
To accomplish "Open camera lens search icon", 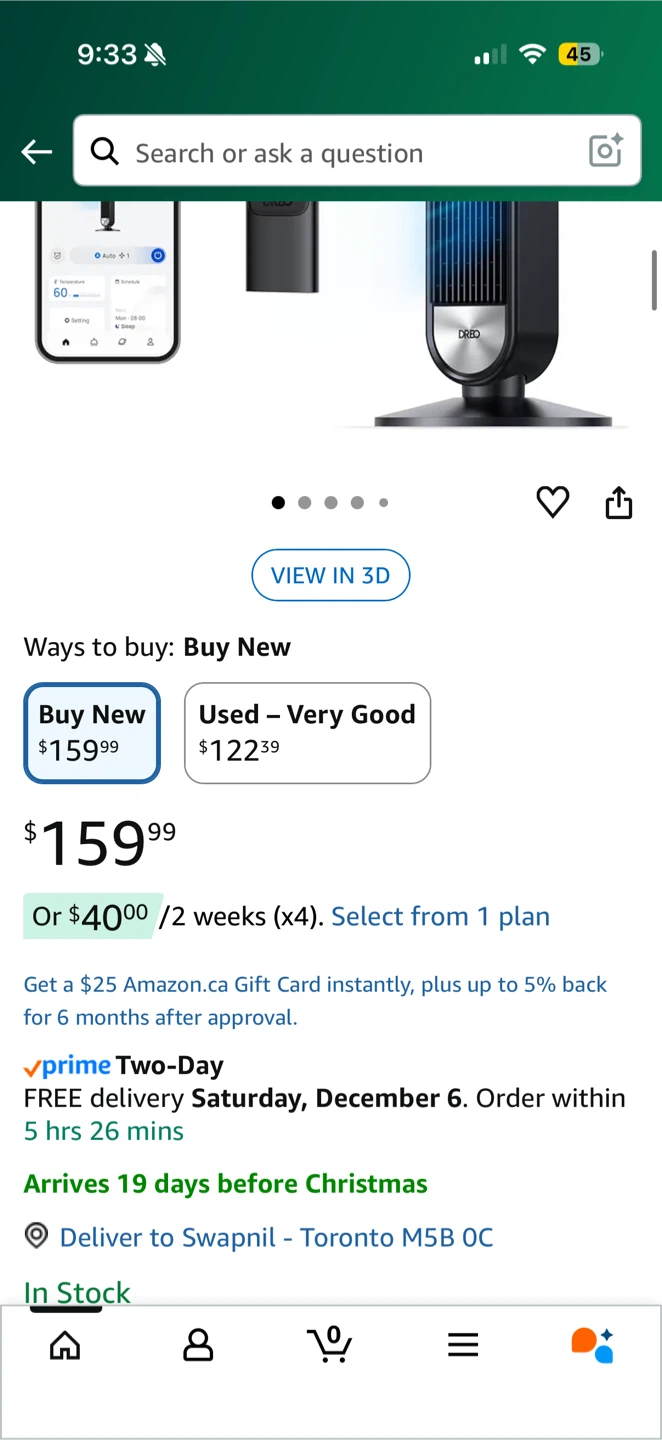I will coord(606,151).
